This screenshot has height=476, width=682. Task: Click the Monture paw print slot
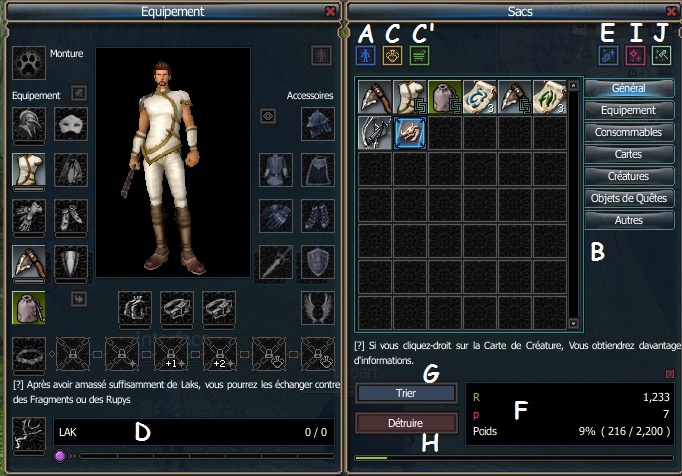click(29, 63)
